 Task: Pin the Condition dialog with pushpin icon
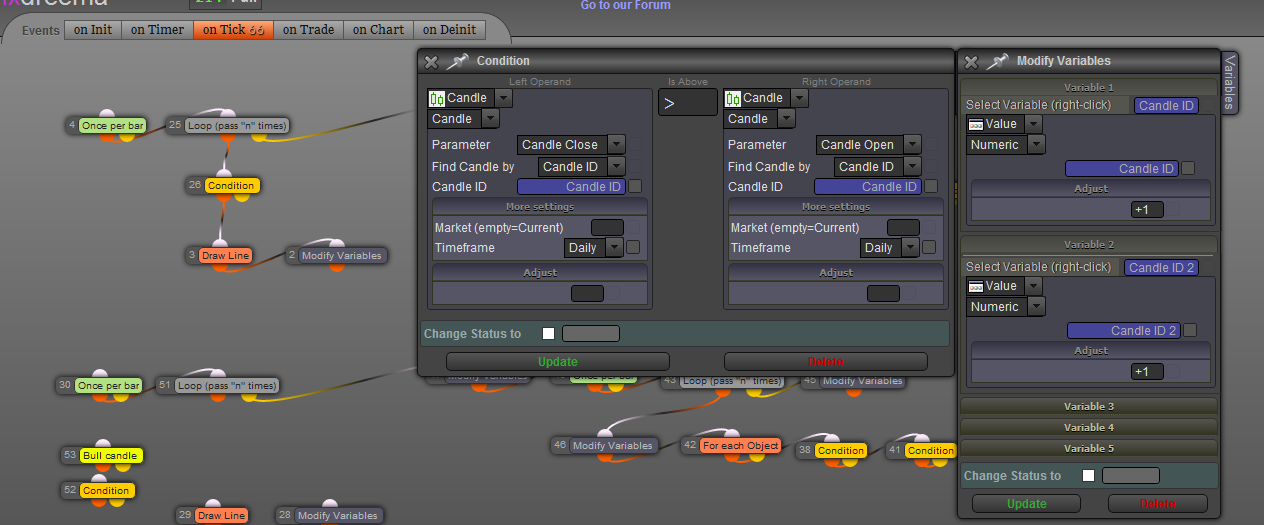(457, 61)
